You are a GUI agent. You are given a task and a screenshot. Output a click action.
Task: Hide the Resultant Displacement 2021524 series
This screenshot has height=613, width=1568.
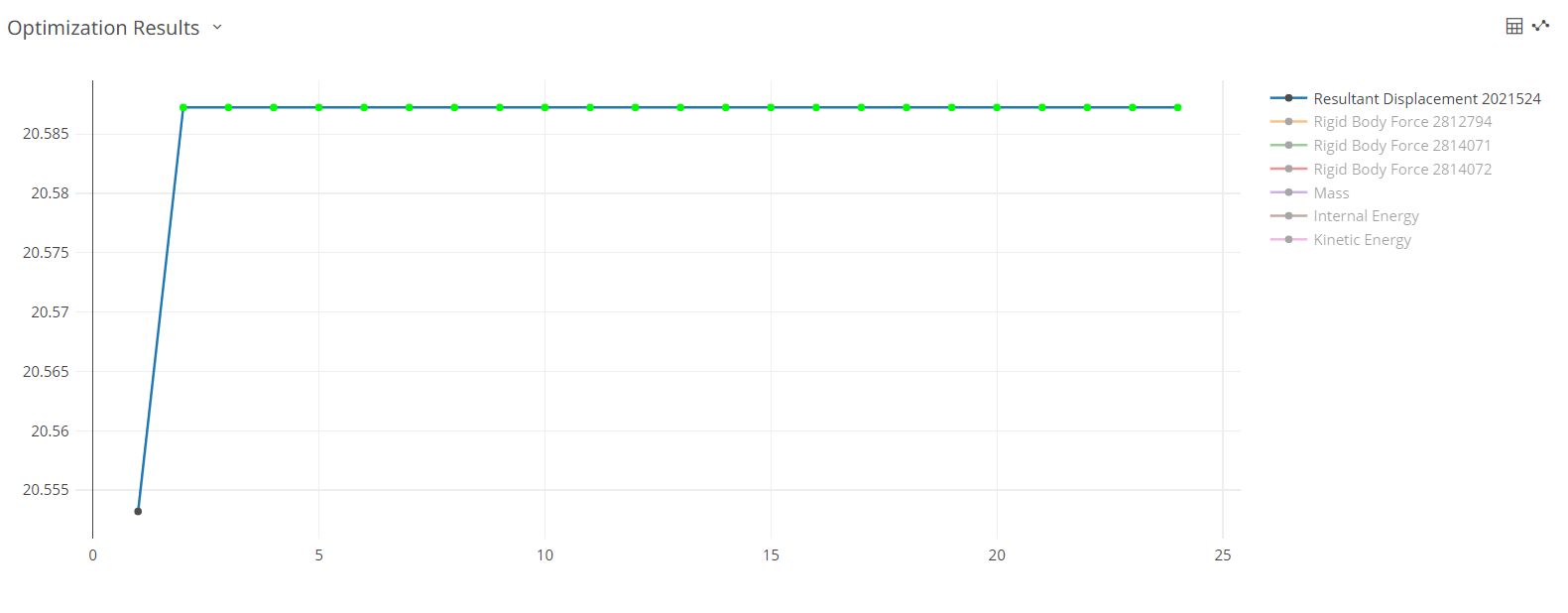pos(1426,98)
